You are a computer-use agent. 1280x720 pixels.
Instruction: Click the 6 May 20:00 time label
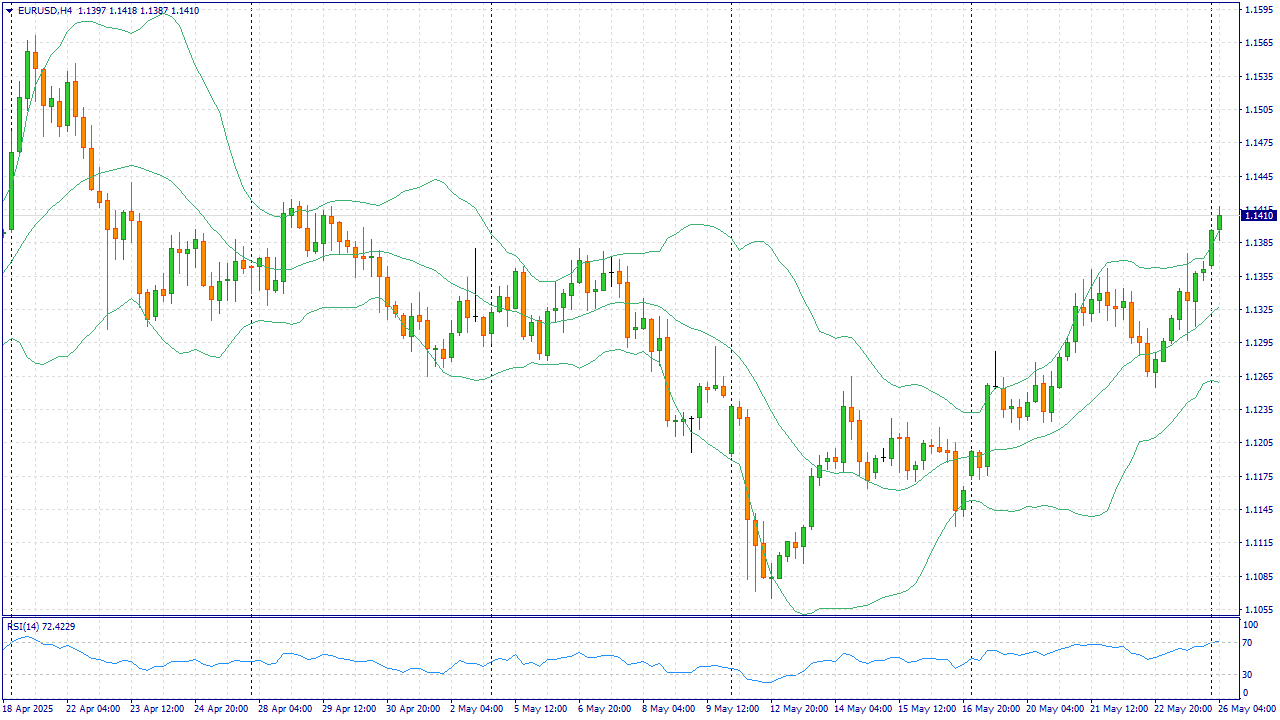tap(604, 709)
